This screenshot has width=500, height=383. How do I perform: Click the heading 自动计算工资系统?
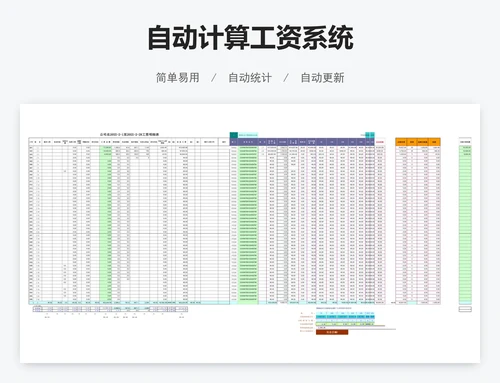pos(250,38)
